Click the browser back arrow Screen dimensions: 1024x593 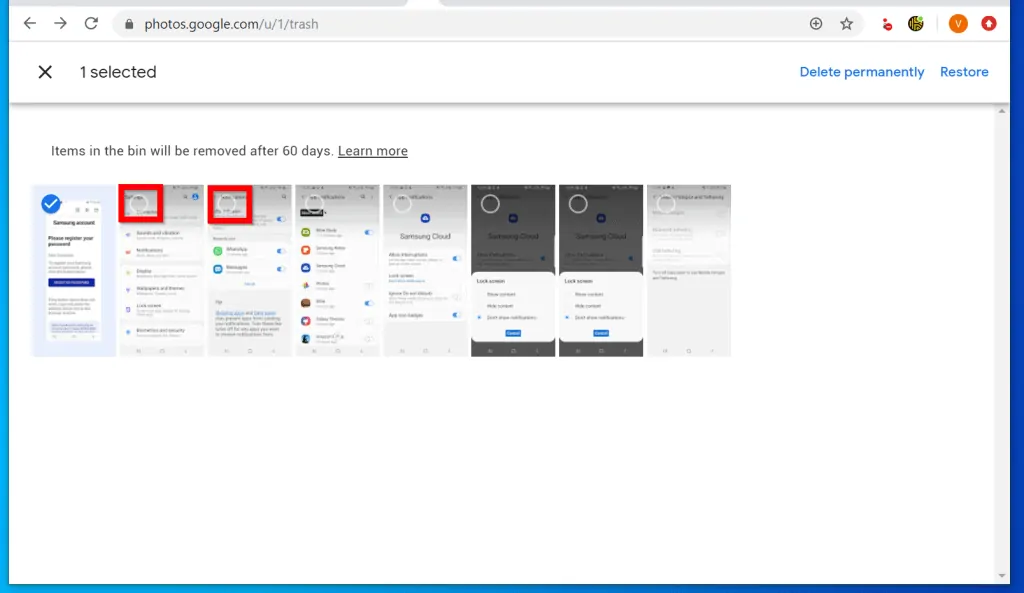point(30,23)
